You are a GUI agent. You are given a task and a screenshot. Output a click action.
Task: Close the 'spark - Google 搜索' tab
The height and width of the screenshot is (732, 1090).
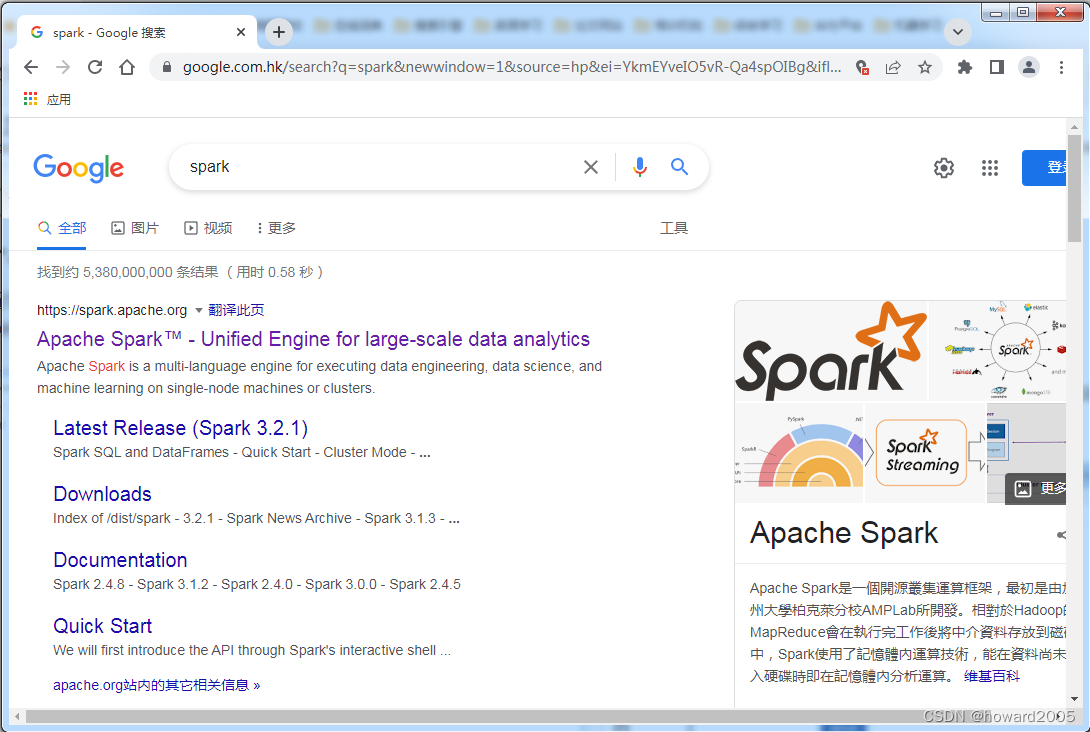241,32
